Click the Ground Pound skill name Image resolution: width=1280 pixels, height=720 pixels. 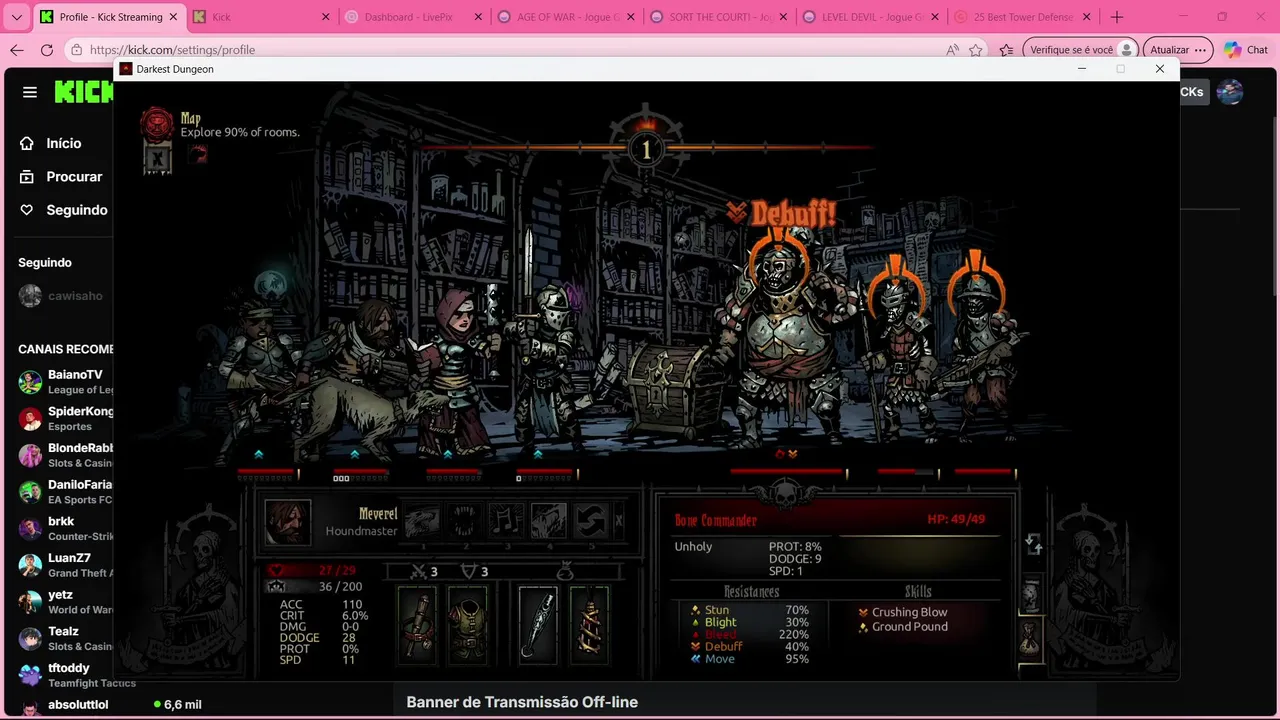909,627
